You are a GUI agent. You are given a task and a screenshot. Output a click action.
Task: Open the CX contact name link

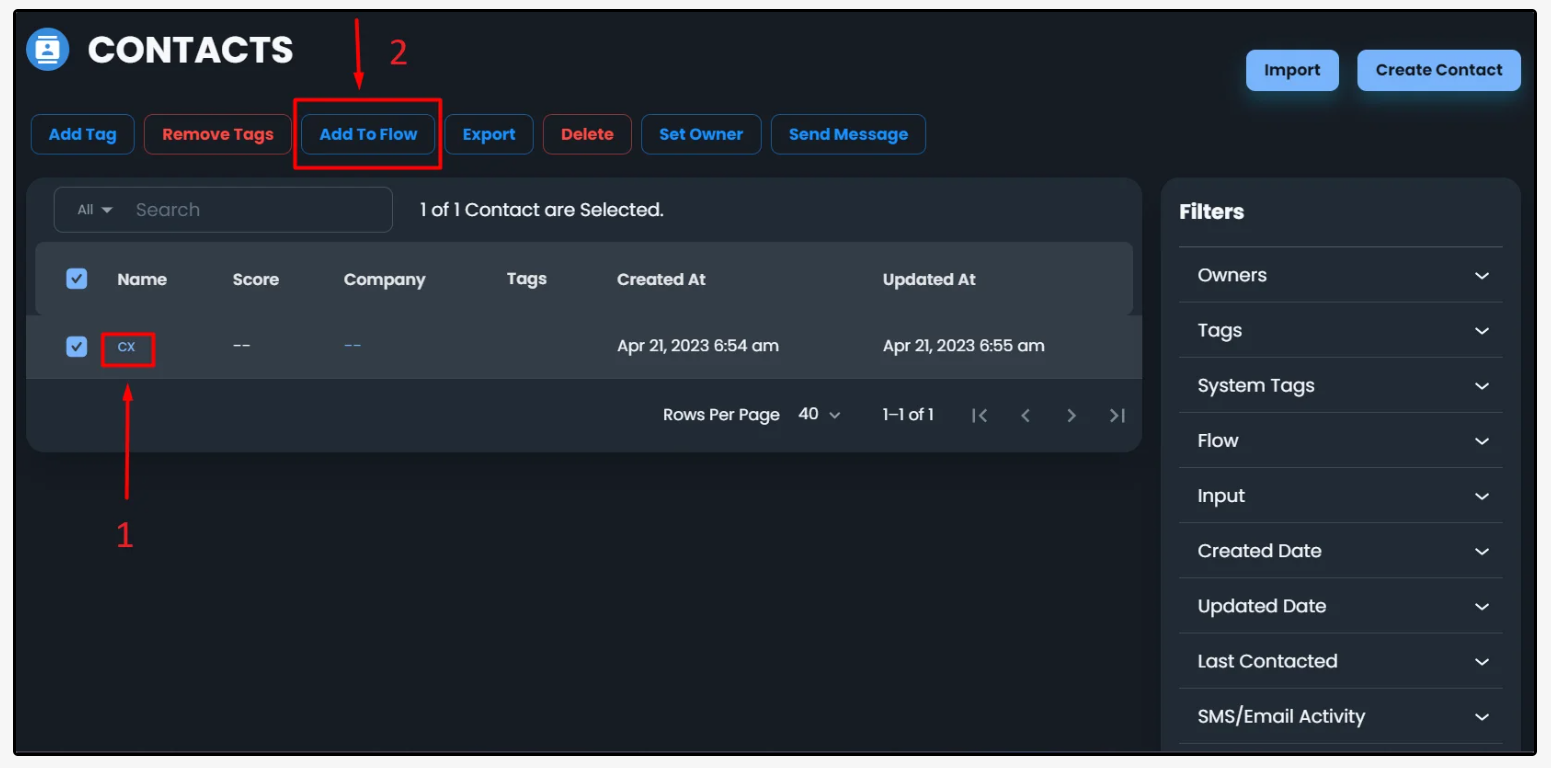(127, 347)
